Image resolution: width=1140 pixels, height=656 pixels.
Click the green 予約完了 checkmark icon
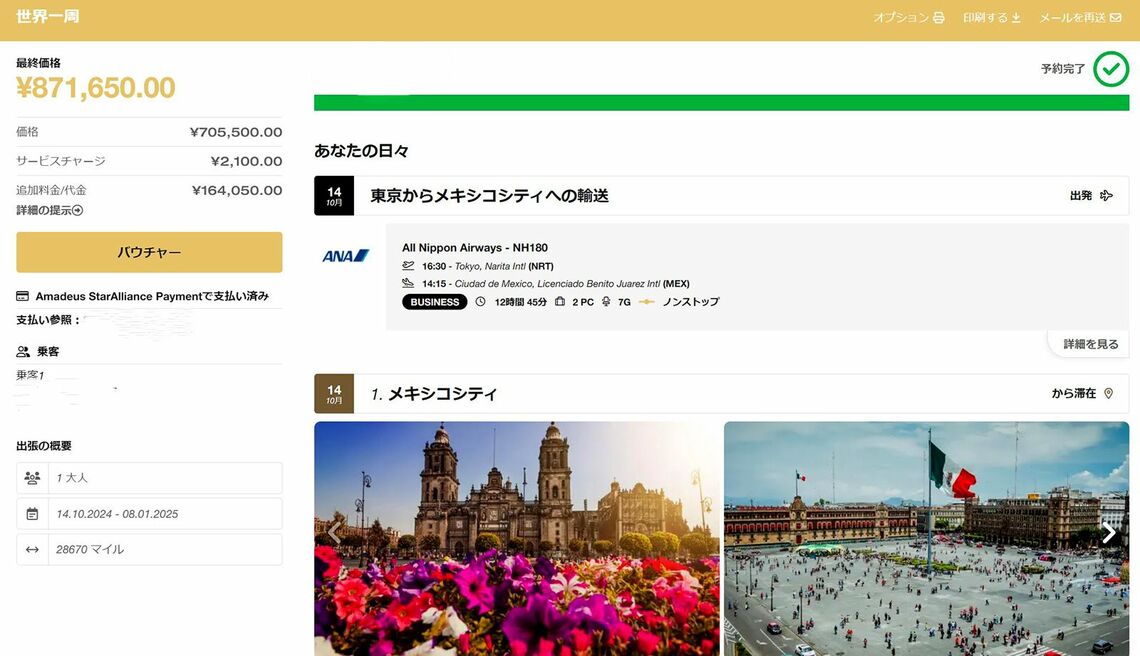click(x=1110, y=69)
